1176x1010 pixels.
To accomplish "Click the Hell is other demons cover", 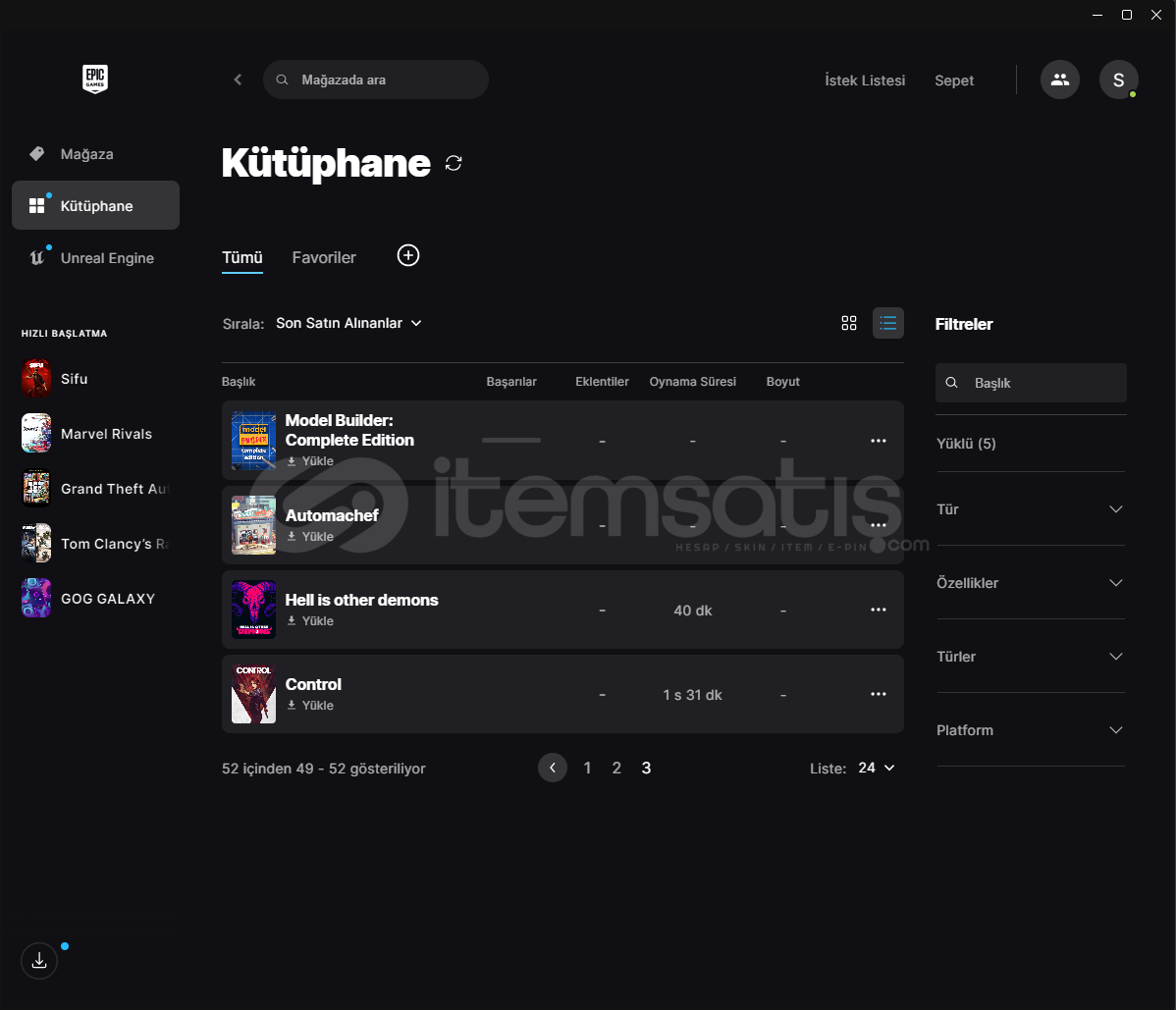I will coord(253,610).
